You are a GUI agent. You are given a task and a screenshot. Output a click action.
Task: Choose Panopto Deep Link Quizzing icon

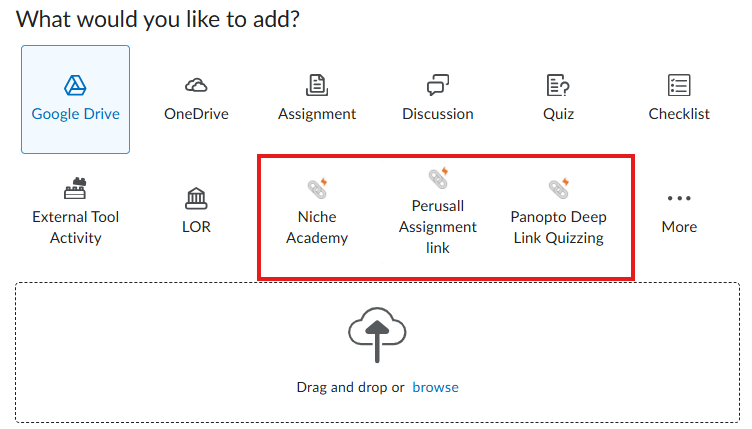(x=558, y=188)
